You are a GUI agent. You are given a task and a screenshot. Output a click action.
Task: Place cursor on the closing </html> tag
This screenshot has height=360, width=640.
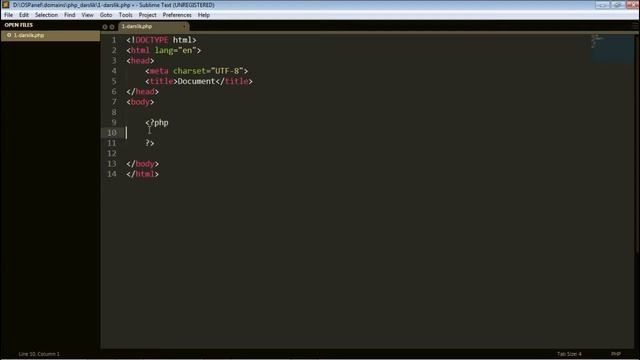(142, 174)
